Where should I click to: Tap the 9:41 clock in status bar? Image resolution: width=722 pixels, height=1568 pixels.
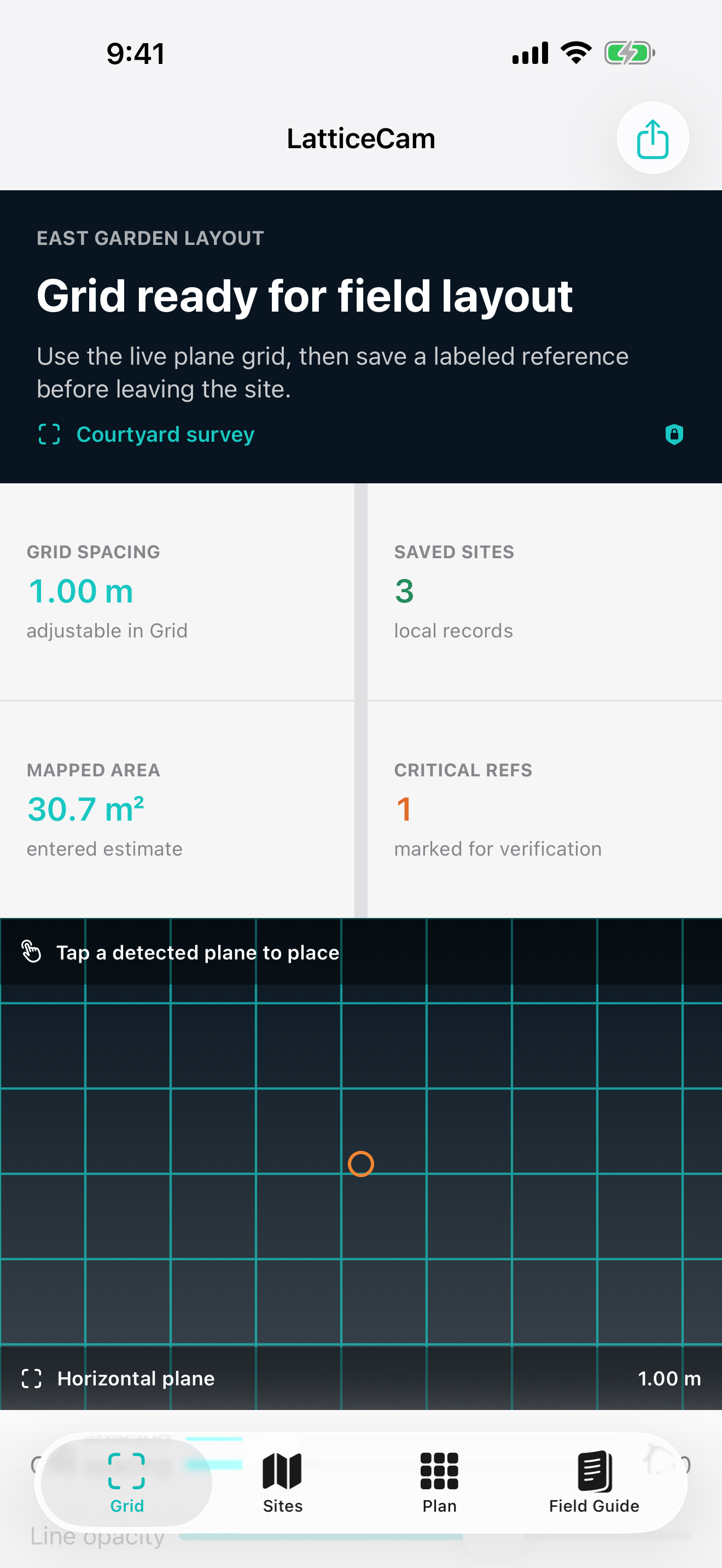coord(136,54)
